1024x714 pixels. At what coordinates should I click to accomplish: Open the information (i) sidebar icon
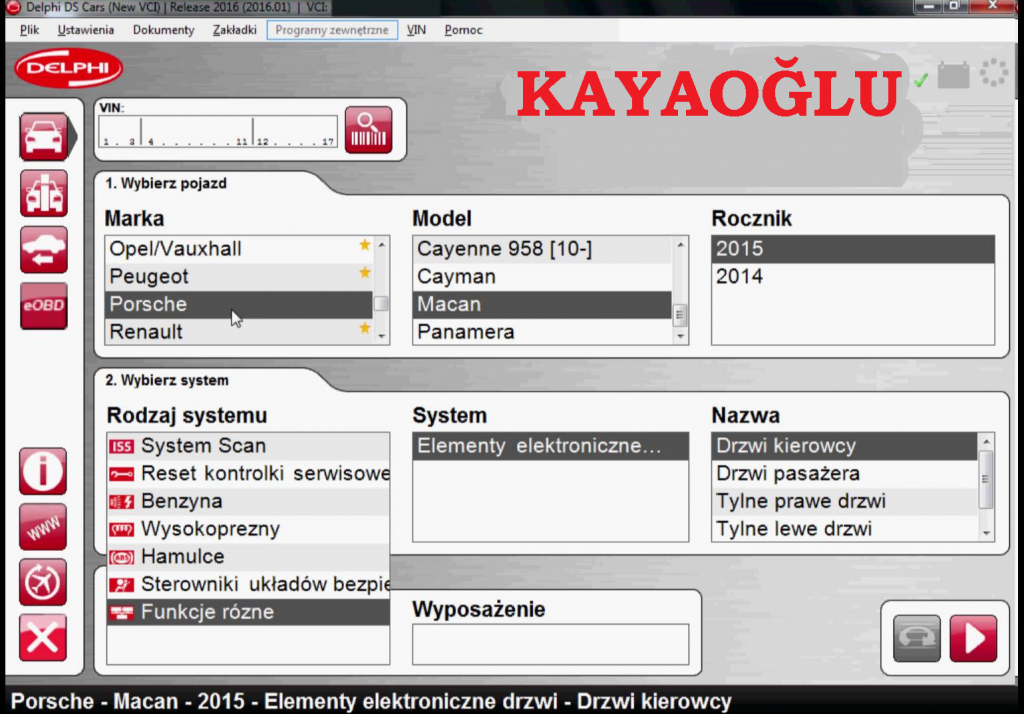43,471
